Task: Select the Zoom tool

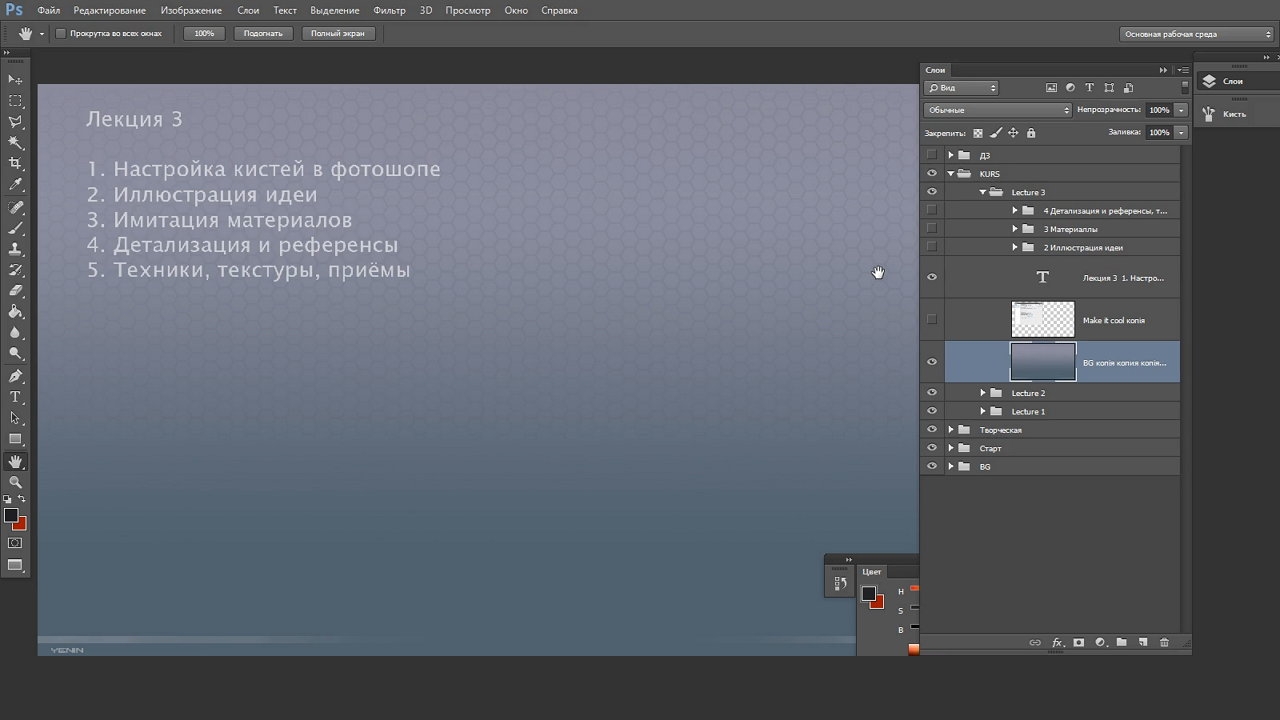Action: click(x=15, y=482)
